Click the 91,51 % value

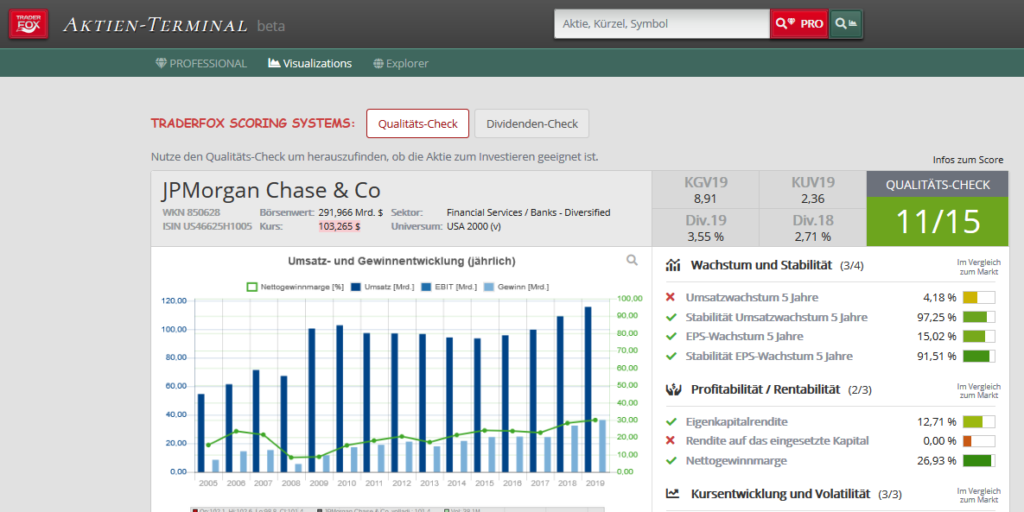936,356
